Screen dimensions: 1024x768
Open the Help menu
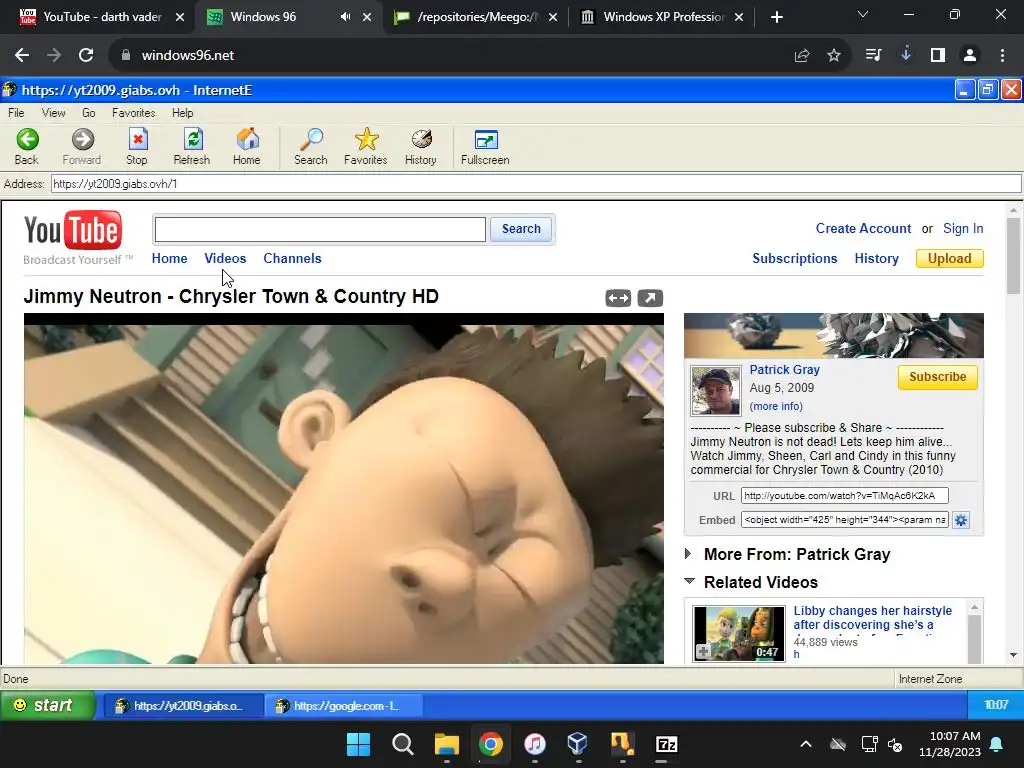[x=183, y=113]
